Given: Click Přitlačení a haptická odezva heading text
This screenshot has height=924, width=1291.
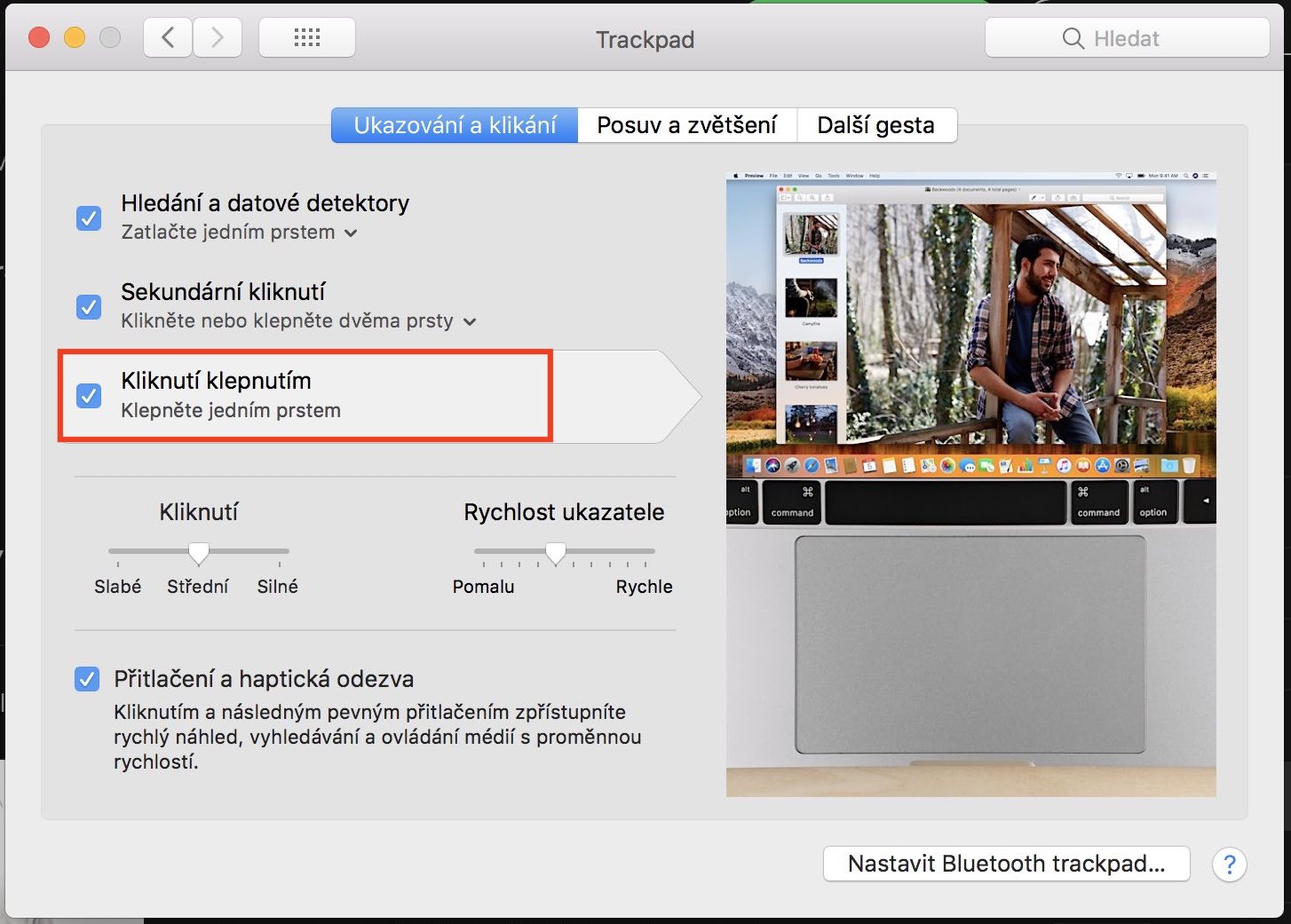Looking at the screenshot, I should tap(264, 679).
